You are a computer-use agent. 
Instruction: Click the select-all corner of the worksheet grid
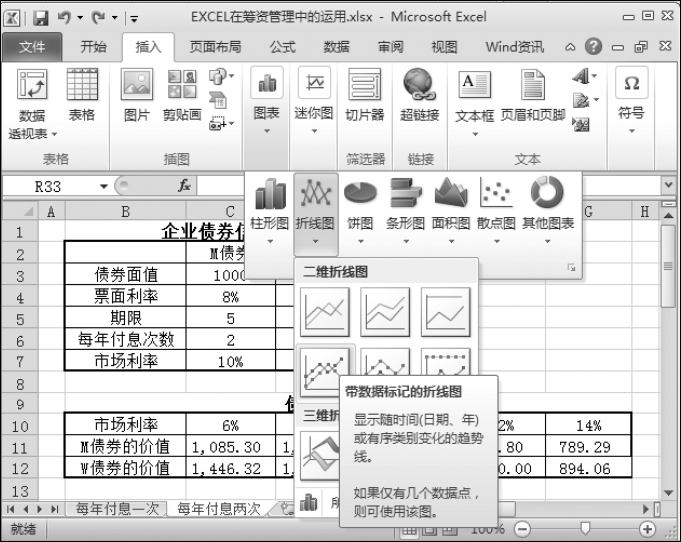click(x=20, y=211)
